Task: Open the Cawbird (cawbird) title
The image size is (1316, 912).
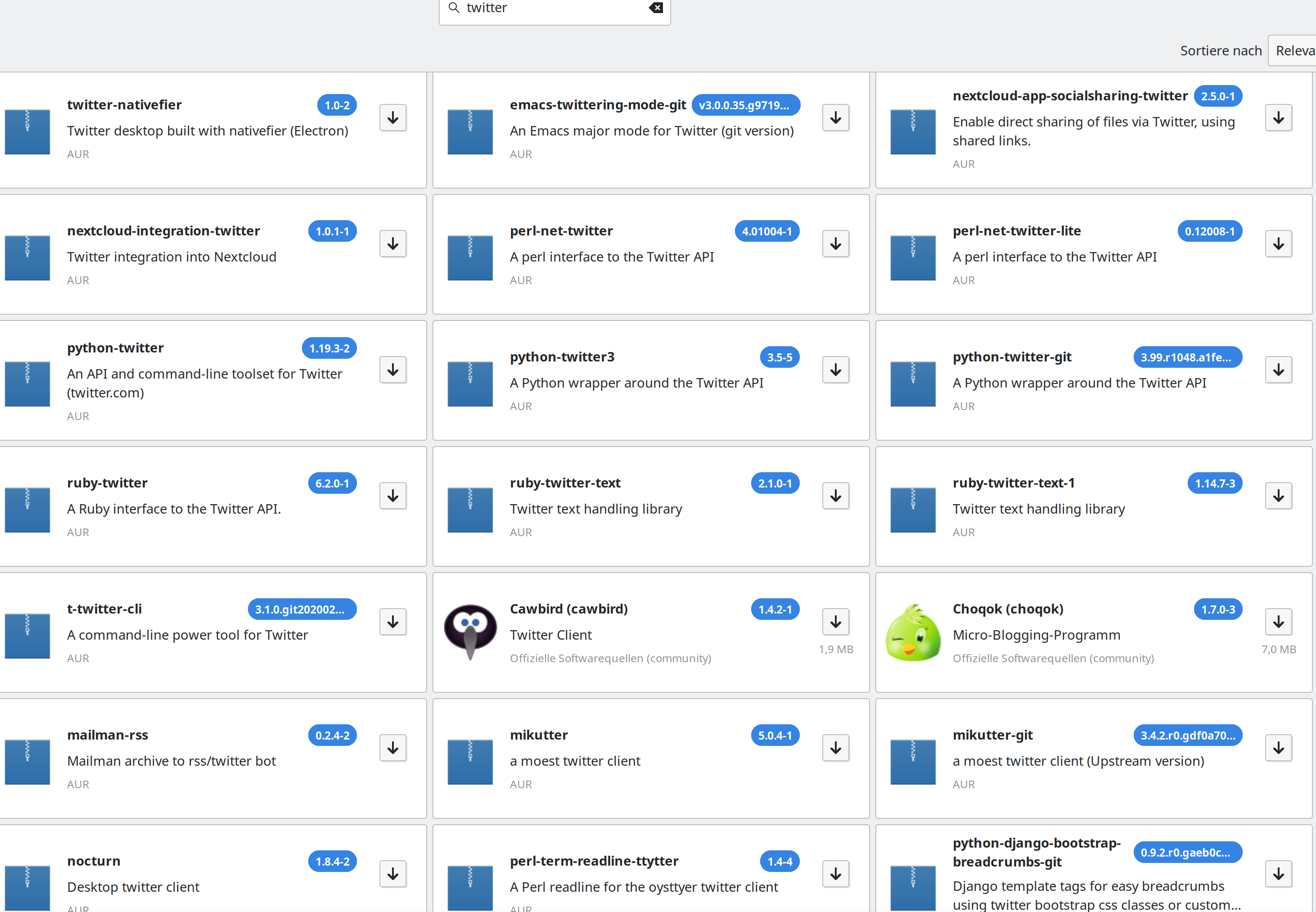Action: coord(569,609)
